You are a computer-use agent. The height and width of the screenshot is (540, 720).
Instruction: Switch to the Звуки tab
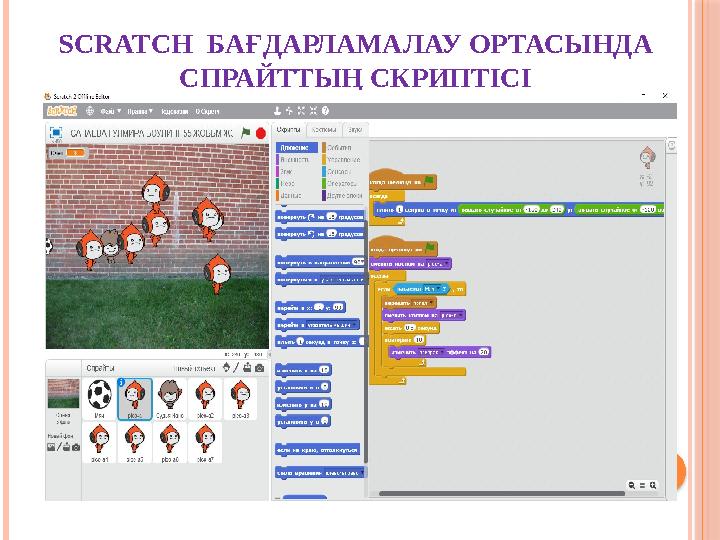355,130
